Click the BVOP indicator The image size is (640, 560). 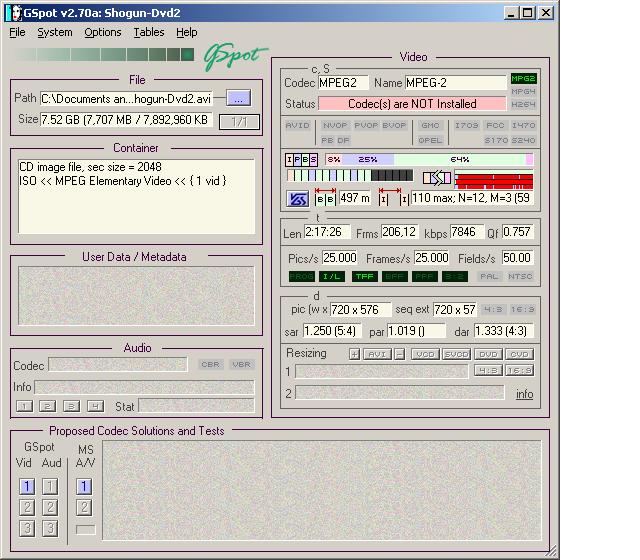click(x=394, y=125)
